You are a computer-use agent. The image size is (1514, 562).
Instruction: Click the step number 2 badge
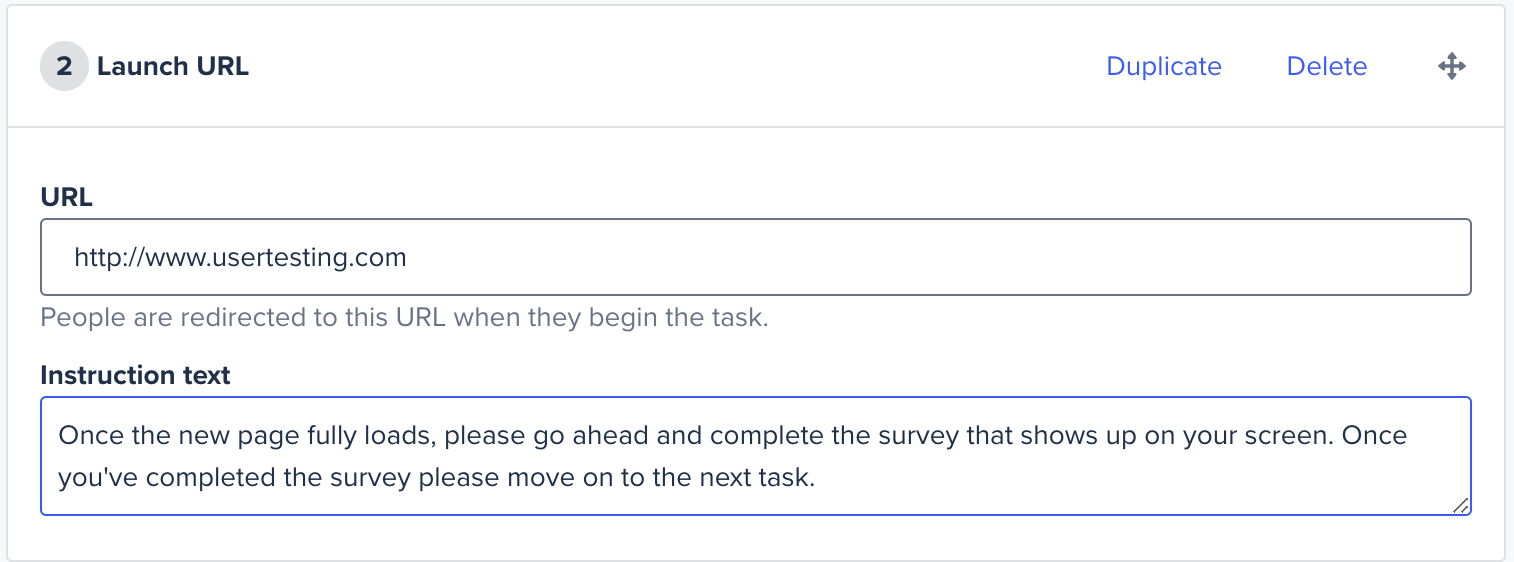[x=64, y=67]
